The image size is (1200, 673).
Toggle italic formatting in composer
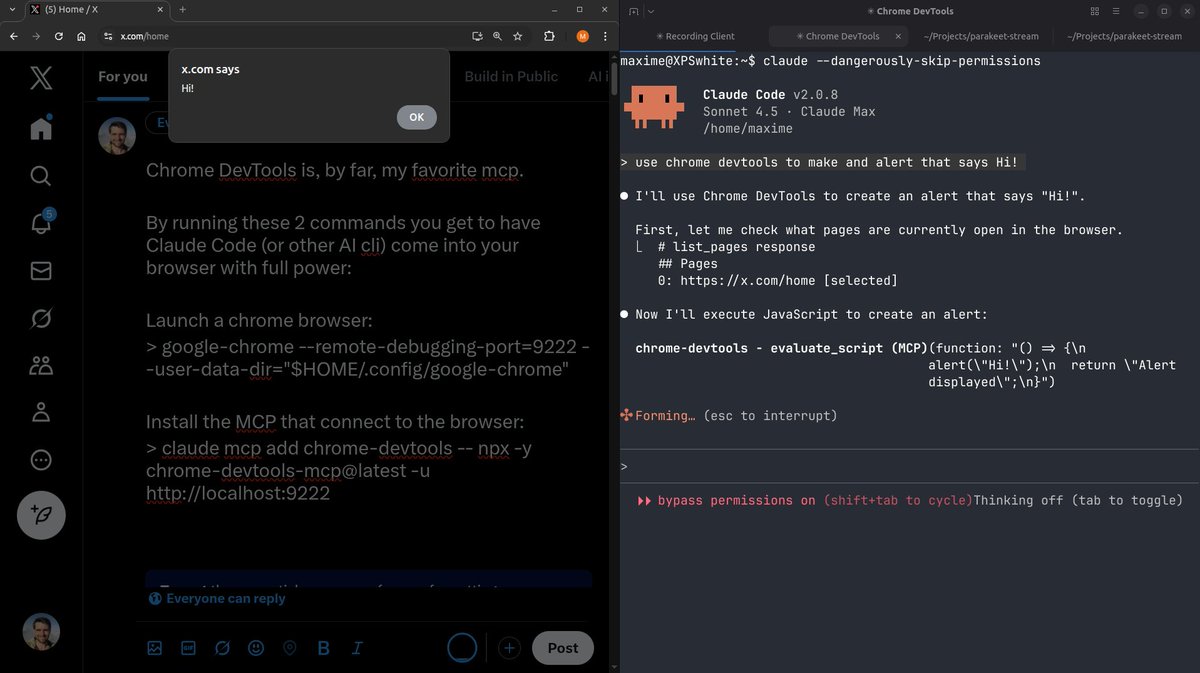click(x=357, y=648)
